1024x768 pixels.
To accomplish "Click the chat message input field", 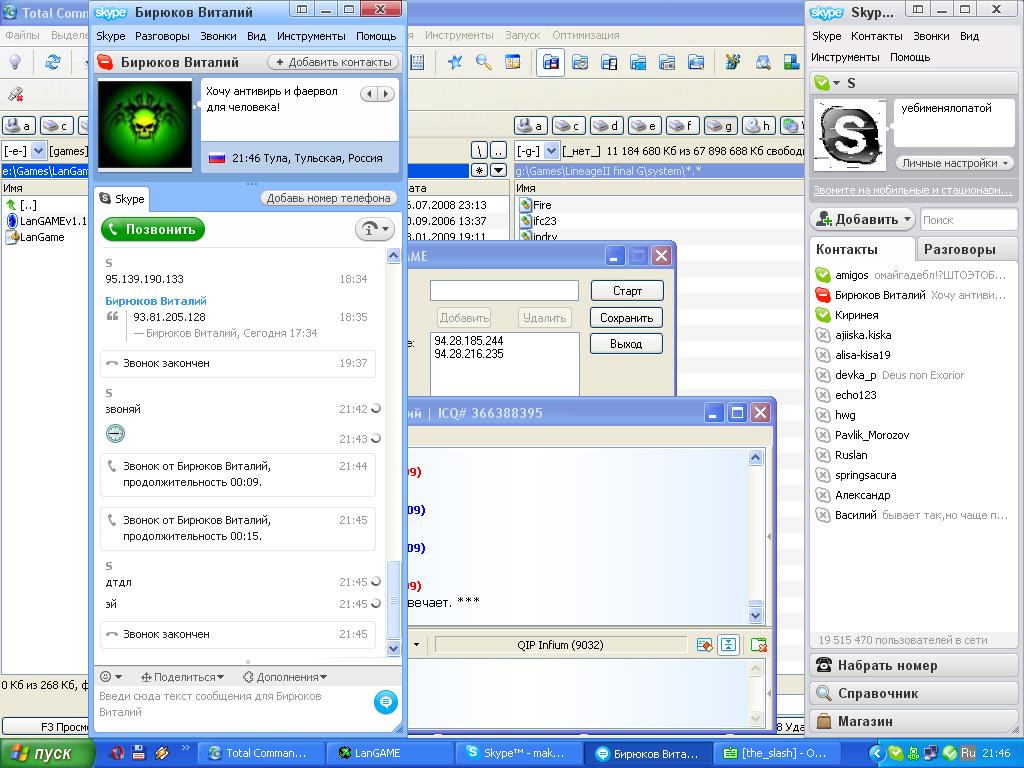I will pyautogui.click(x=232, y=704).
